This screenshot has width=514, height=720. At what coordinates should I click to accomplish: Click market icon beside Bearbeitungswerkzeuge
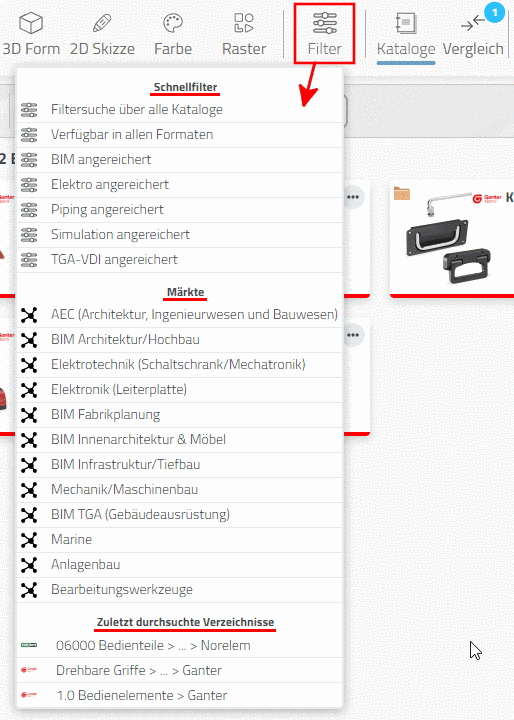click(x=29, y=590)
